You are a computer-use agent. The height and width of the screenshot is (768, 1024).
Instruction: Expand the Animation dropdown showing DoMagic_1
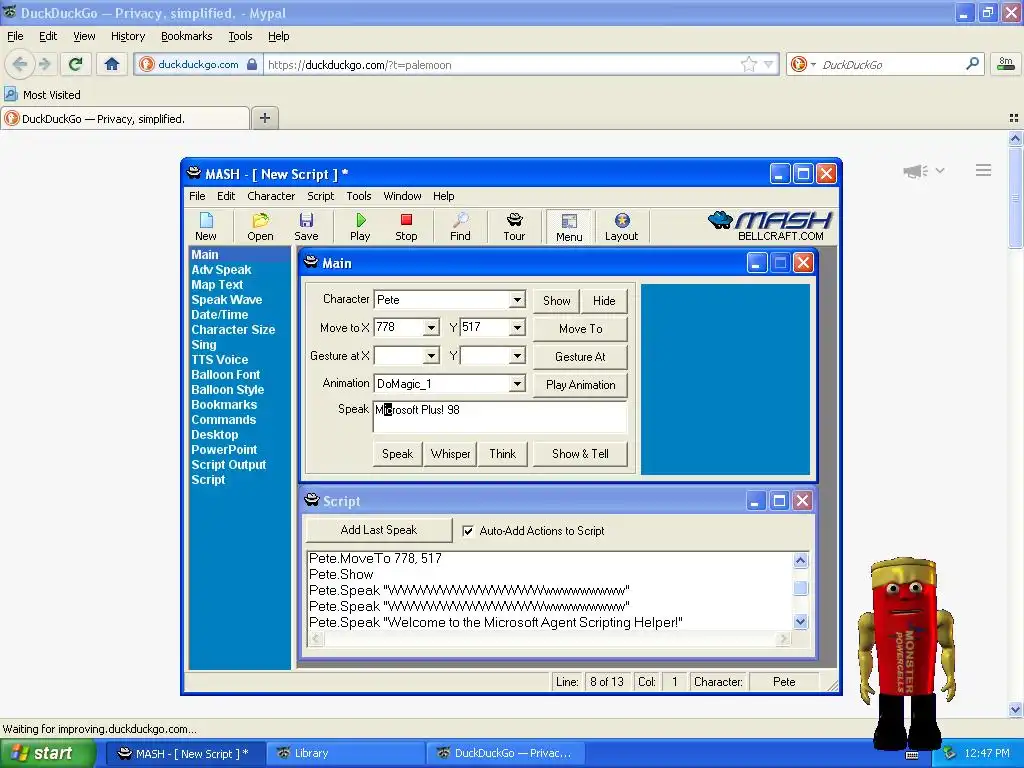(x=517, y=384)
